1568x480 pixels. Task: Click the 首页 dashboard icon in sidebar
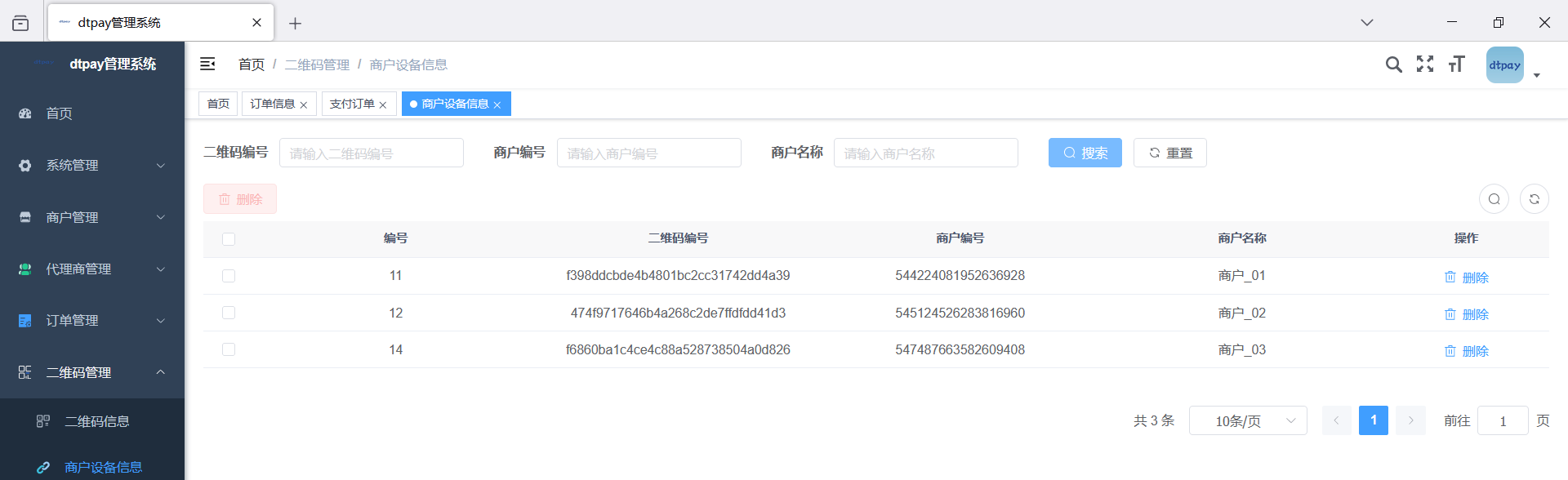point(25,113)
